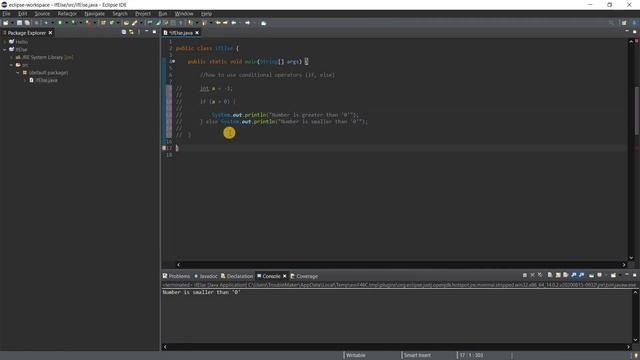This screenshot has height=360, width=640.
Task: Minimize the Package Explorer view
Action: [x=147, y=31]
